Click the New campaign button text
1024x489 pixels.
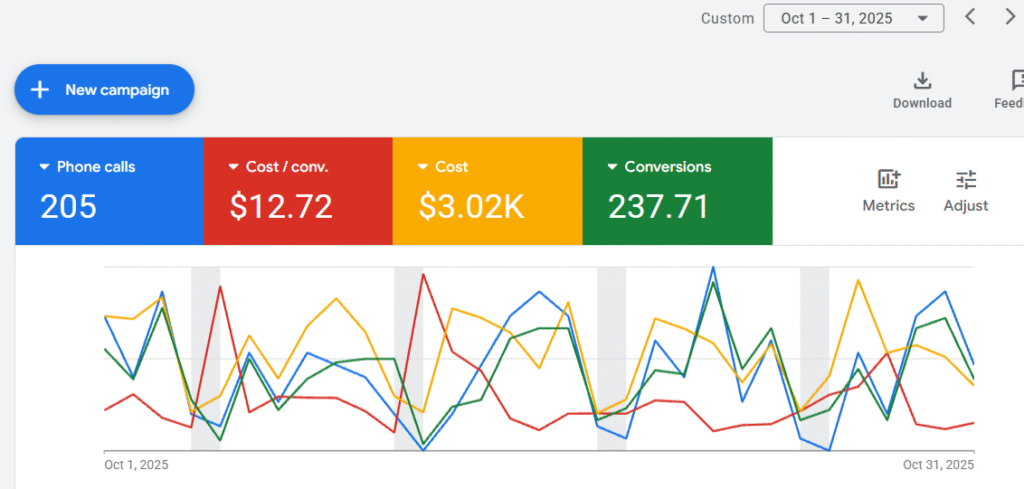117,90
